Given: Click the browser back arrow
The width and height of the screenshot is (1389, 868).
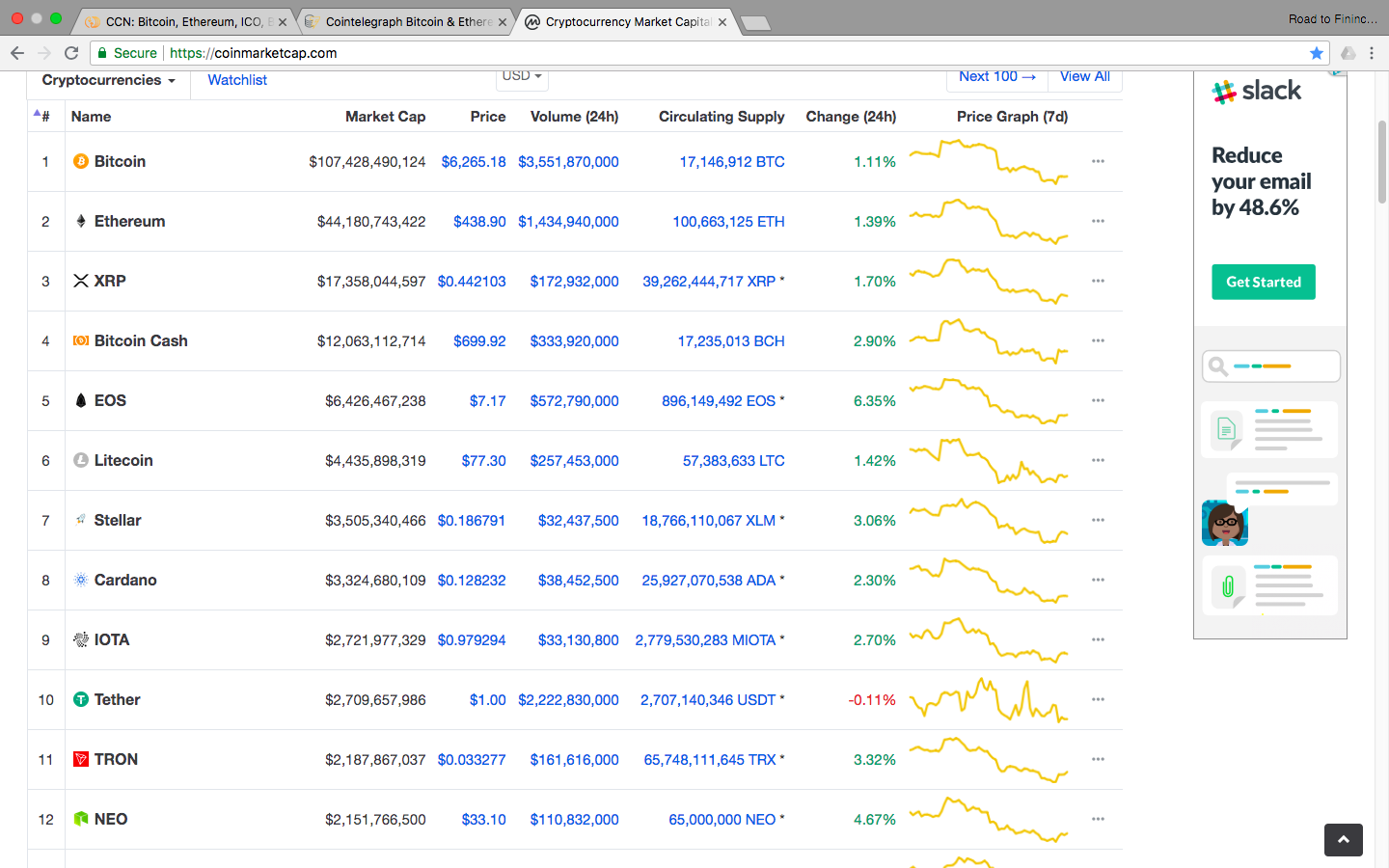Looking at the screenshot, I should tap(16, 53).
